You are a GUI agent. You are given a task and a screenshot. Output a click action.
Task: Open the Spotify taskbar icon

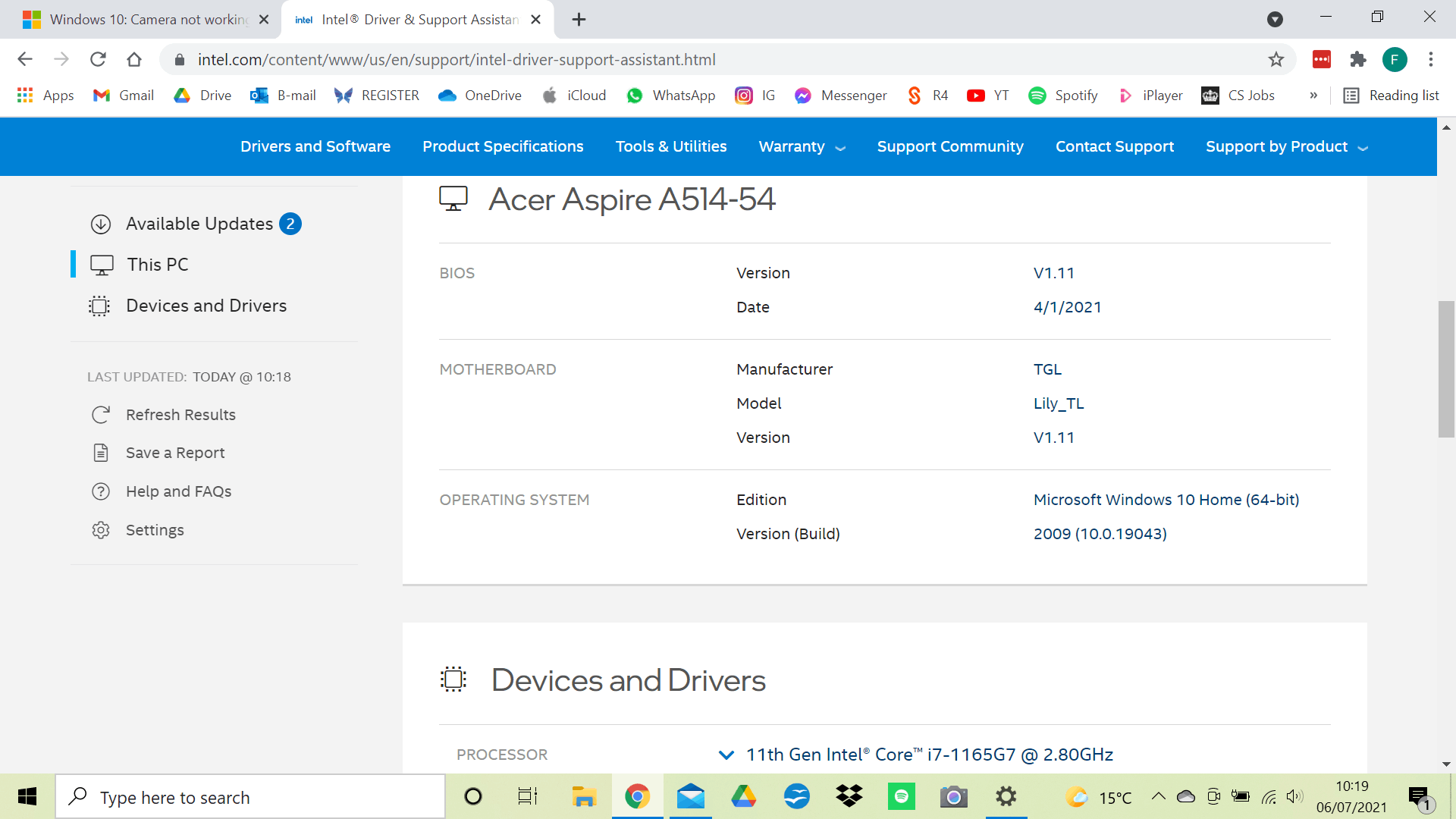point(901,796)
